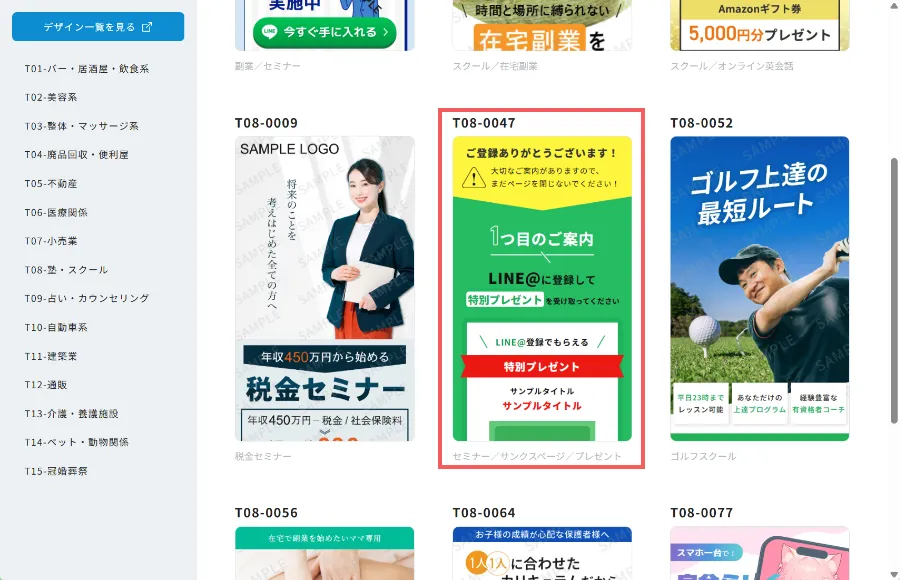Select T01-バー・居酒屋・飲食系 category
This screenshot has width=900, height=580.
pyautogui.click(x=87, y=68)
